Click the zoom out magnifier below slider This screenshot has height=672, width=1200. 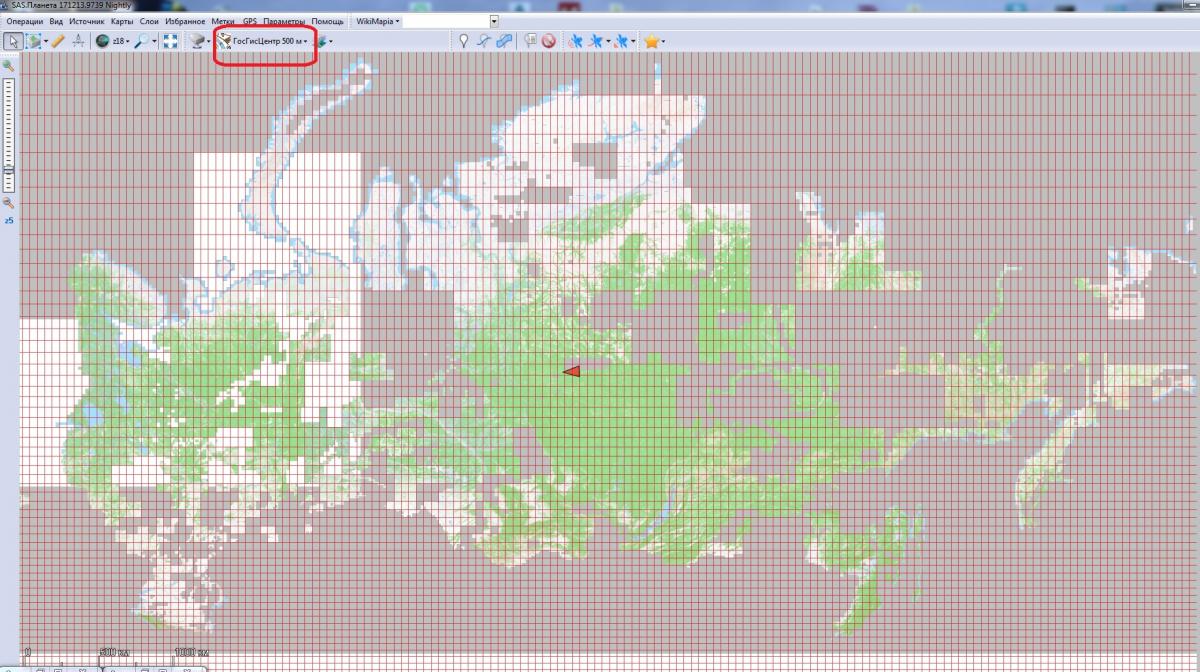coord(8,202)
